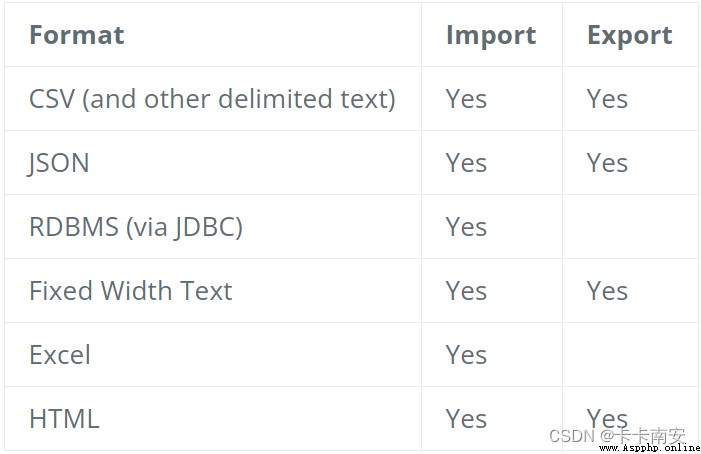The height and width of the screenshot is (454, 701).
Task: Click the Import Yes value for CSV
Action: pyautogui.click(x=466, y=99)
